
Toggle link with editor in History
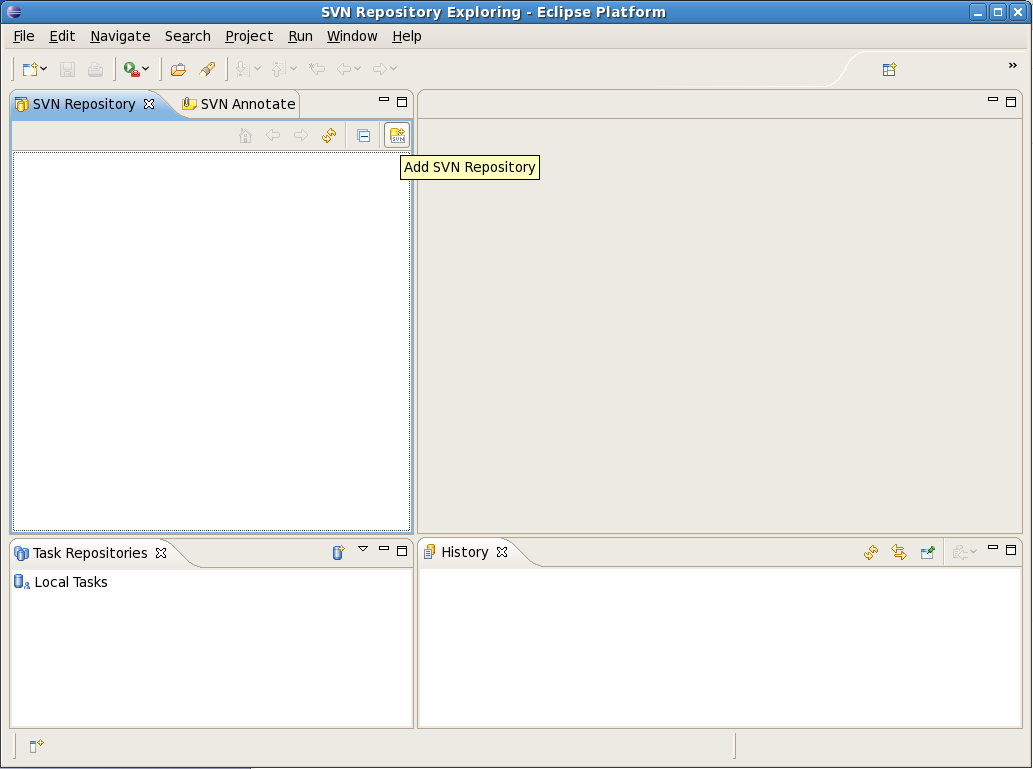click(x=899, y=552)
